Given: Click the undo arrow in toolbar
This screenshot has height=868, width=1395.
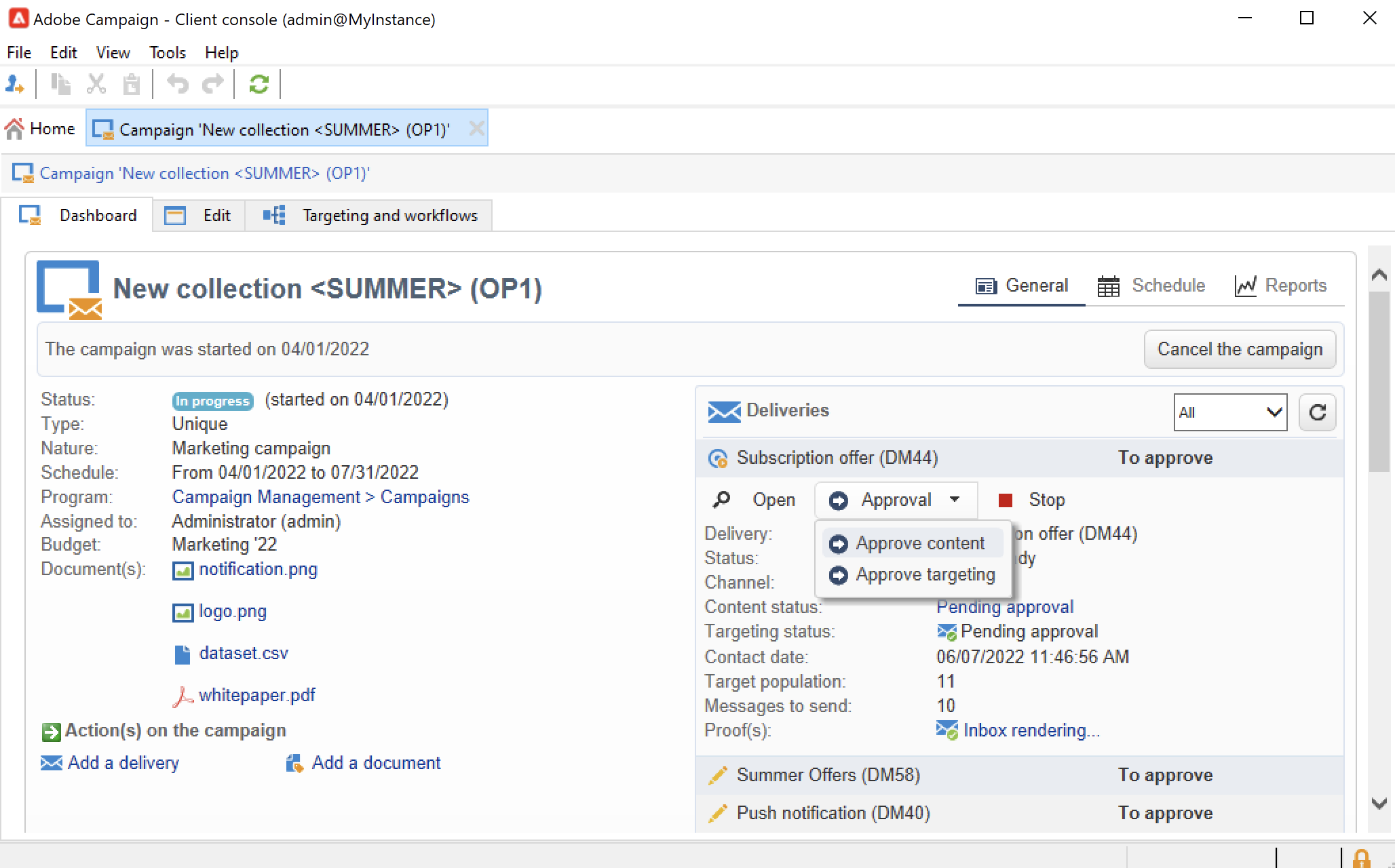Looking at the screenshot, I should [x=178, y=84].
